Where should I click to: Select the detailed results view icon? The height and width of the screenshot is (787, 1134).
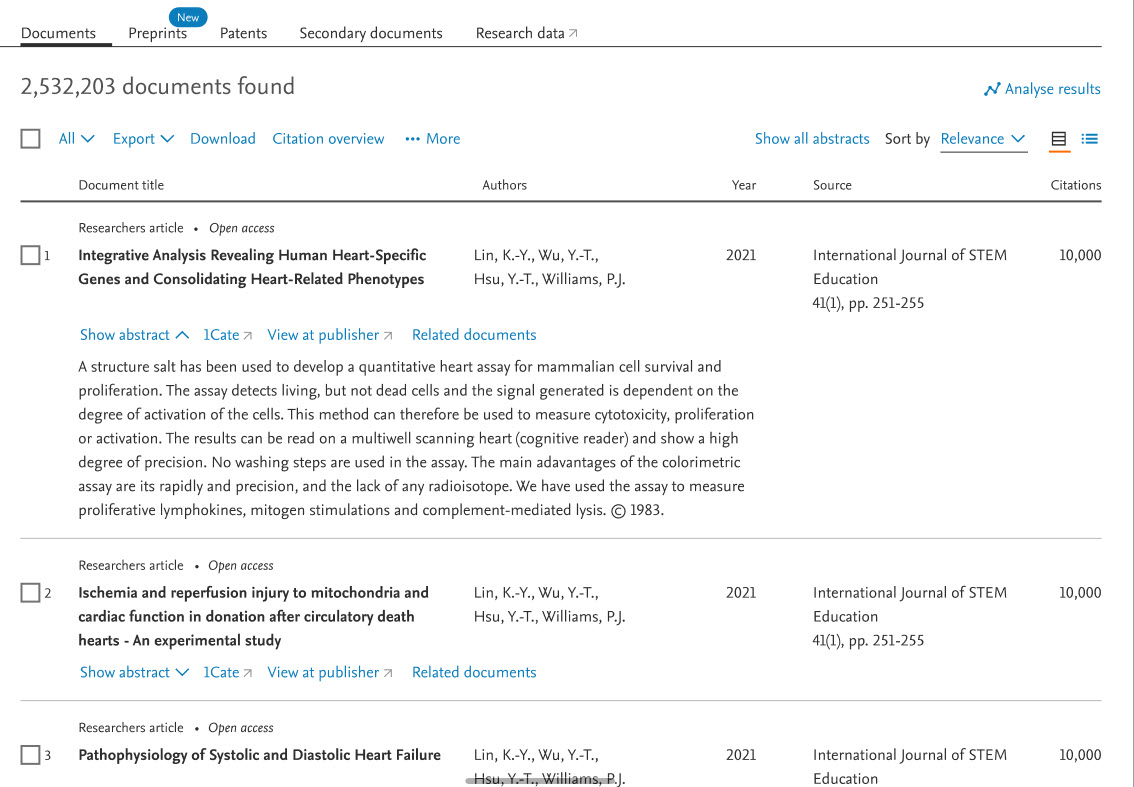[x=1058, y=138]
